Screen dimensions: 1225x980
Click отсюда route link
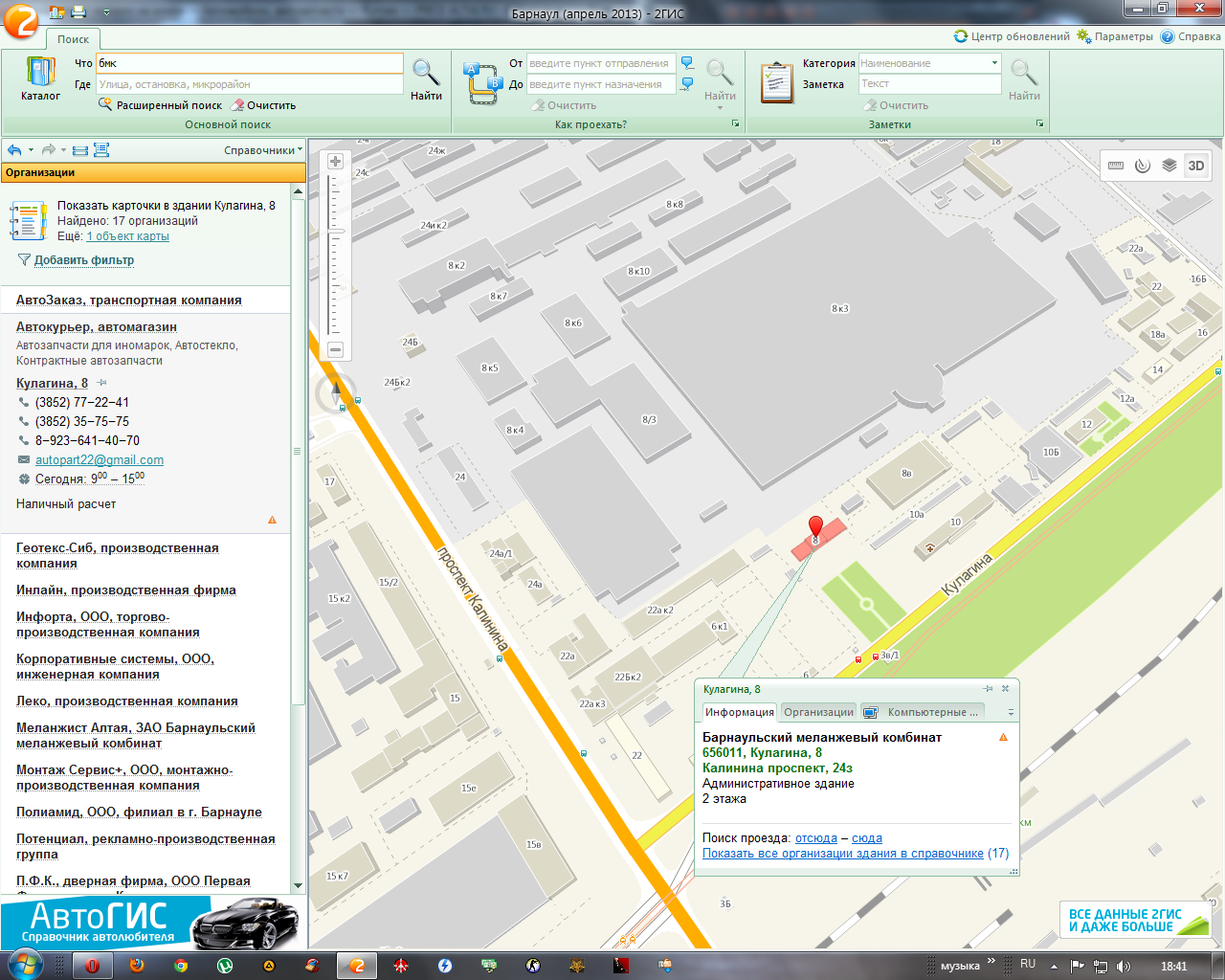pyautogui.click(x=815, y=838)
